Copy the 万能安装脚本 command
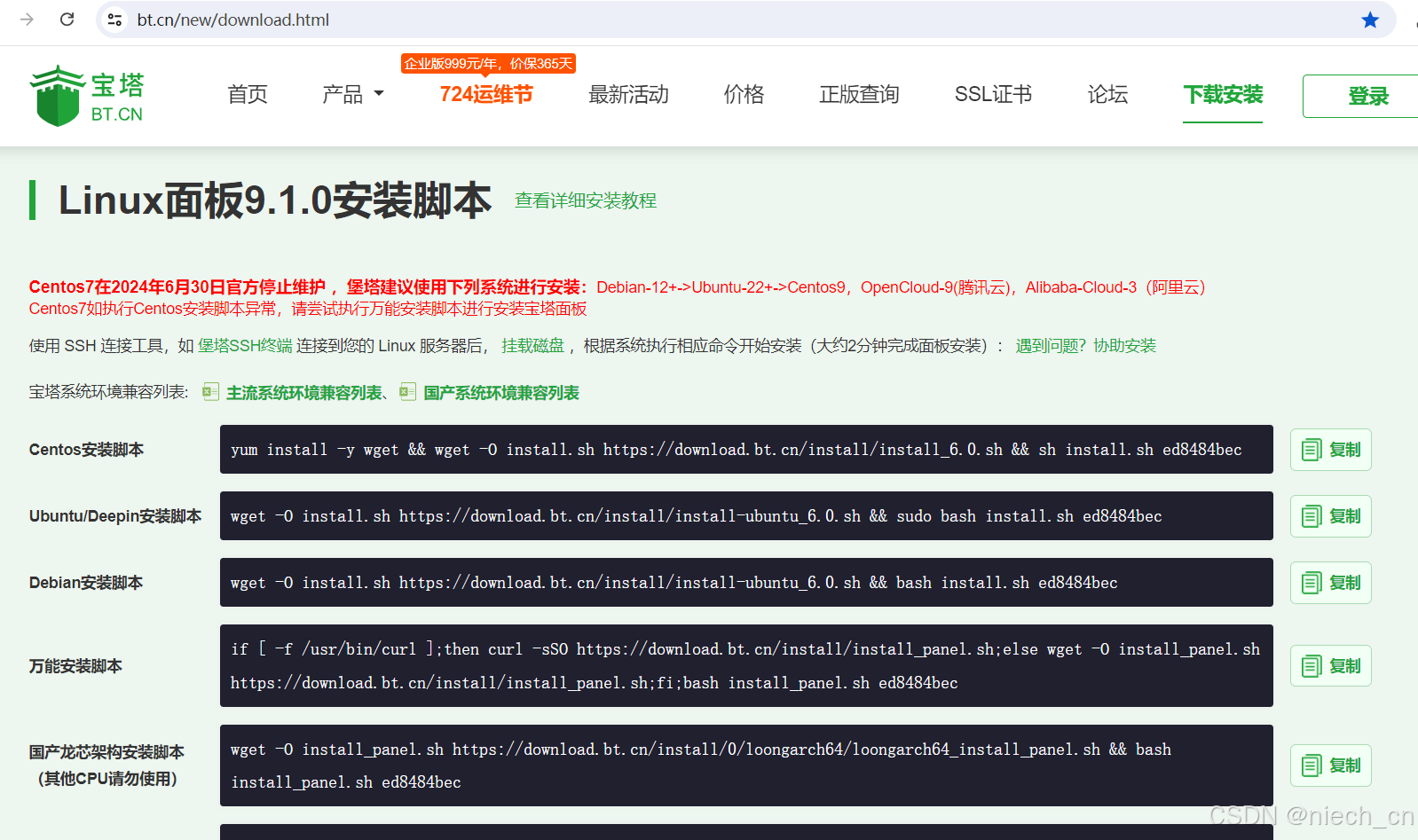Screen dimensions: 1418x840 point(1330,666)
